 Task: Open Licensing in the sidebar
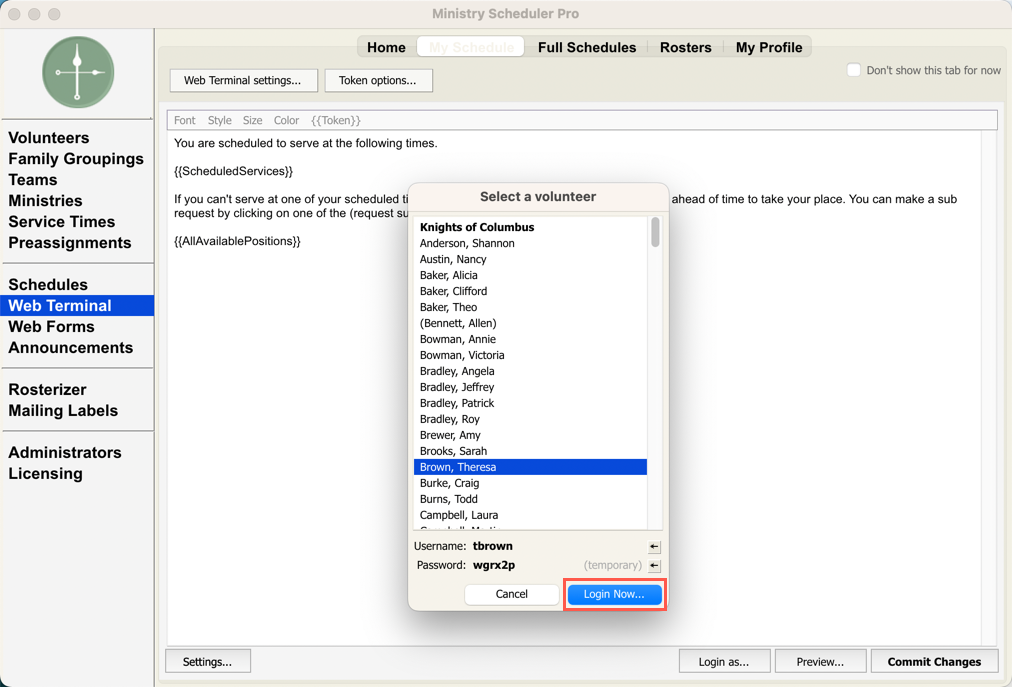[x=46, y=473]
